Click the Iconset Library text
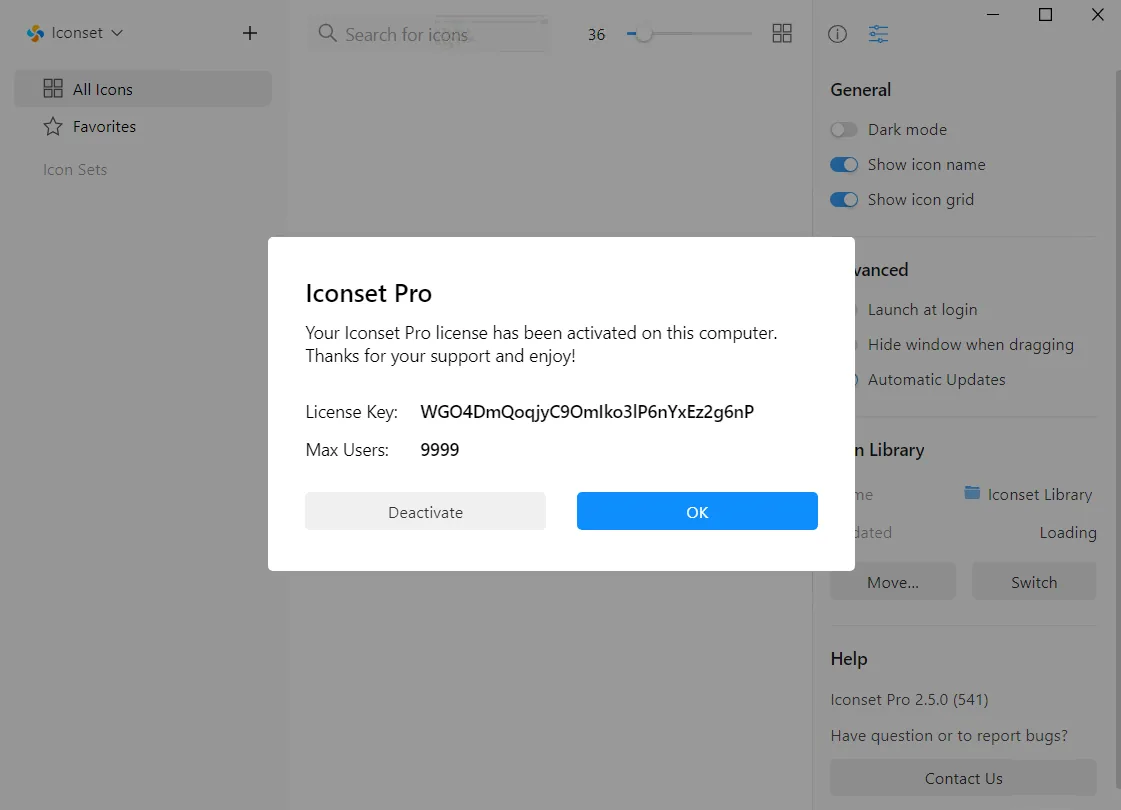The height and width of the screenshot is (810, 1121). click(x=1039, y=495)
